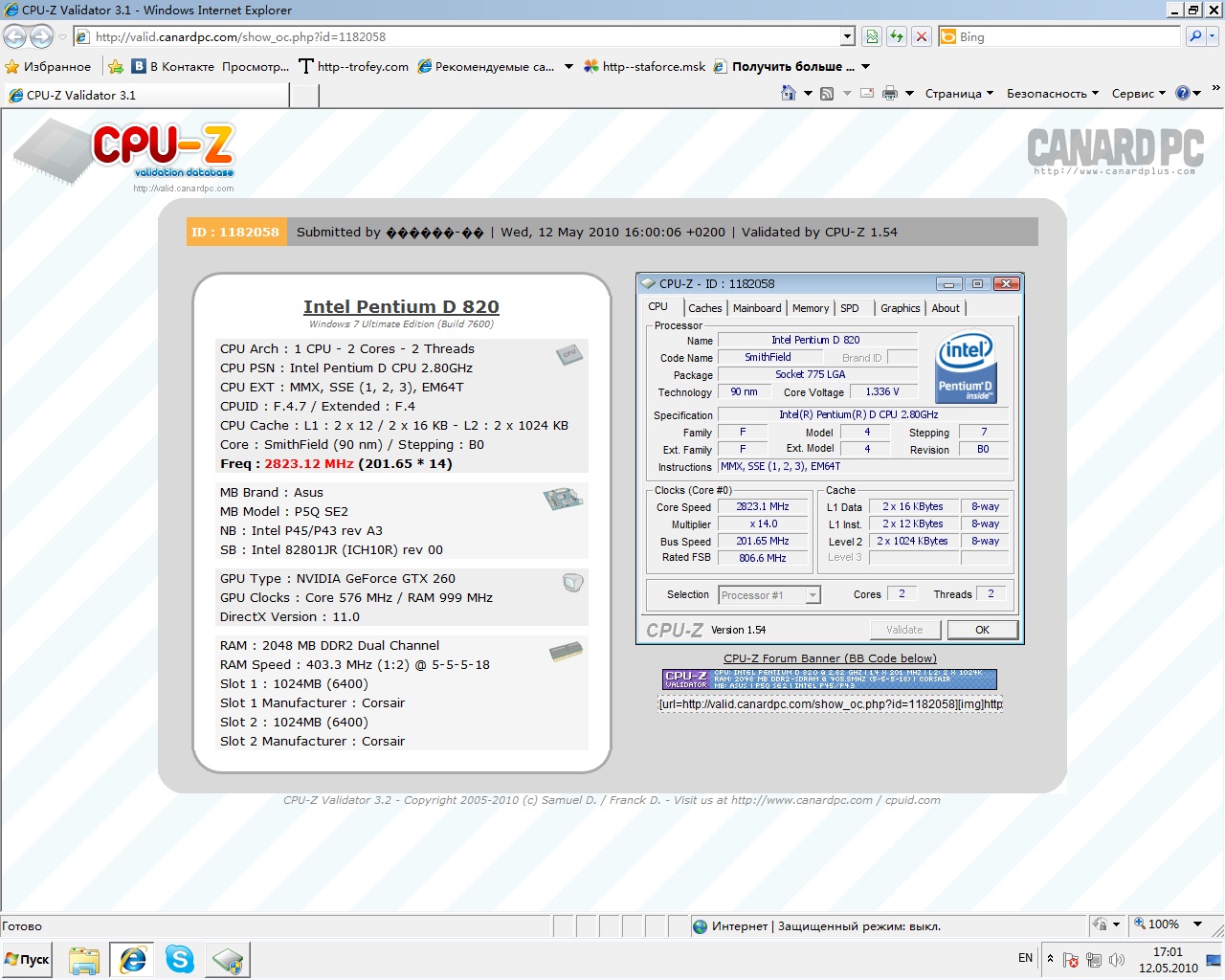The image size is (1225, 980).
Task: Open the Безопасность menu
Action: coord(1052,93)
